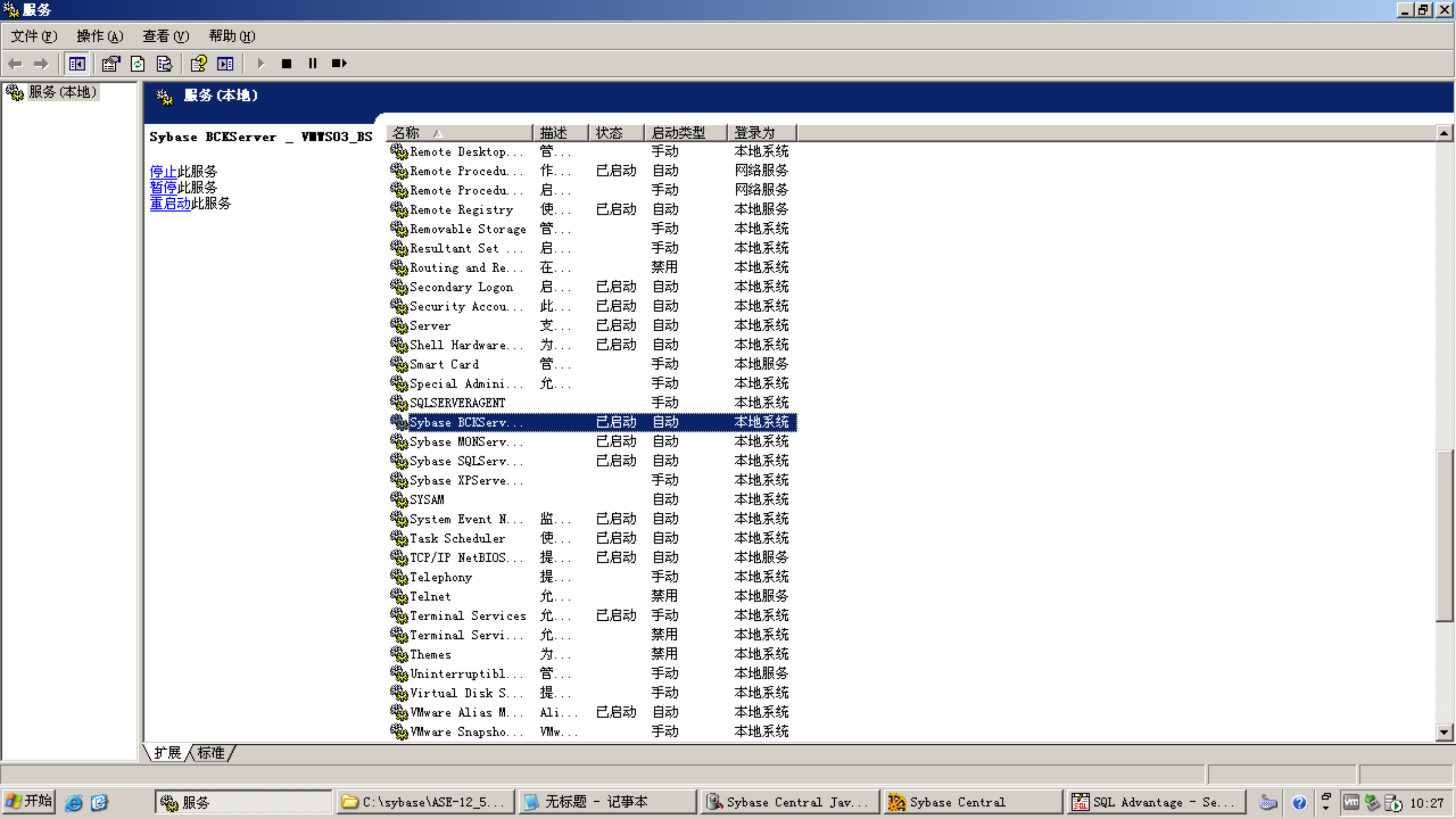Select the Sybase XPServe service row
This screenshot has height=819, width=1456.
[x=593, y=481]
